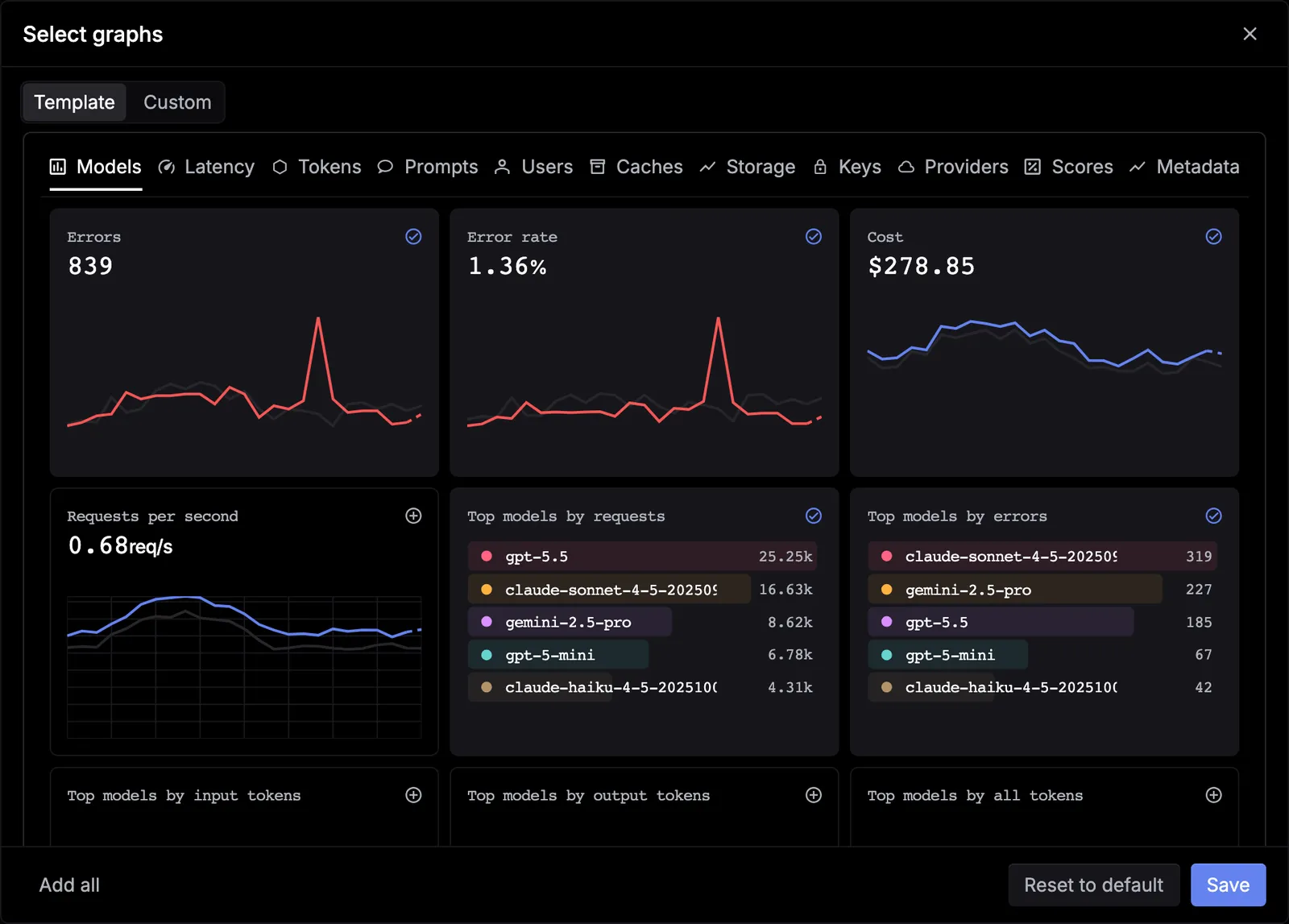Switch to the Custom tab
Viewport: 1289px width, 924px height.
point(177,102)
